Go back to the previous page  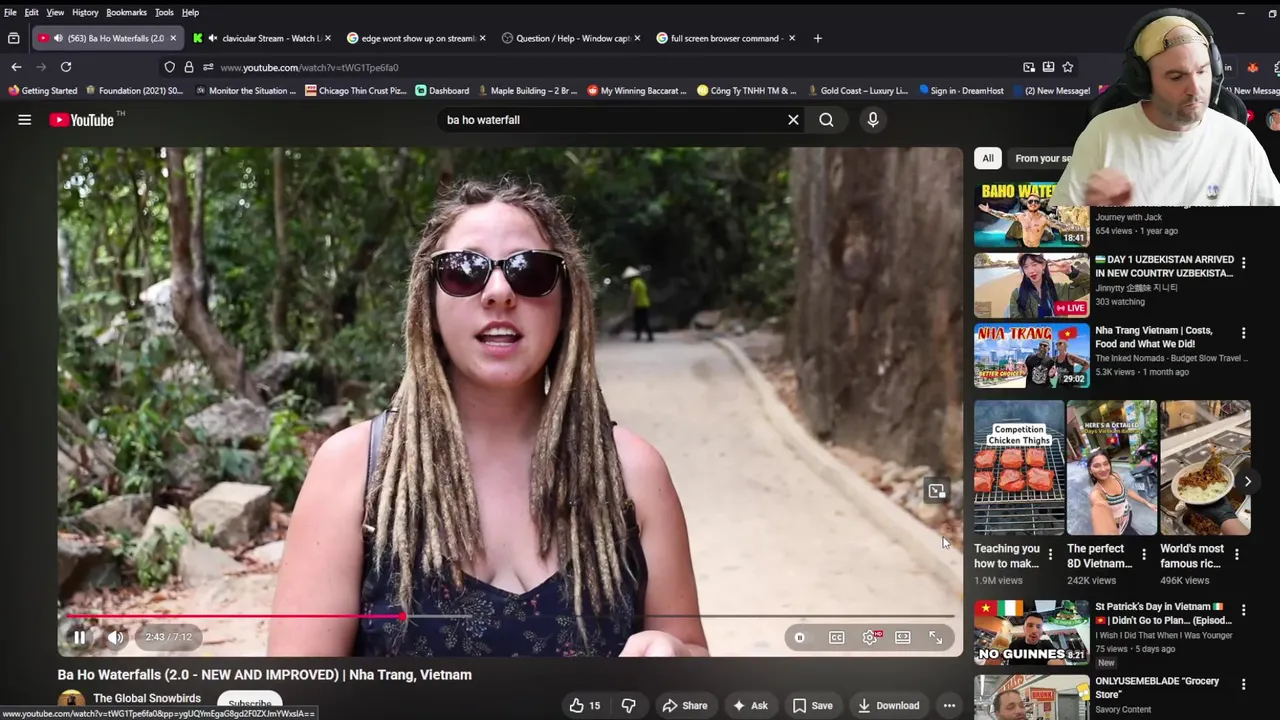pyautogui.click(x=16, y=67)
